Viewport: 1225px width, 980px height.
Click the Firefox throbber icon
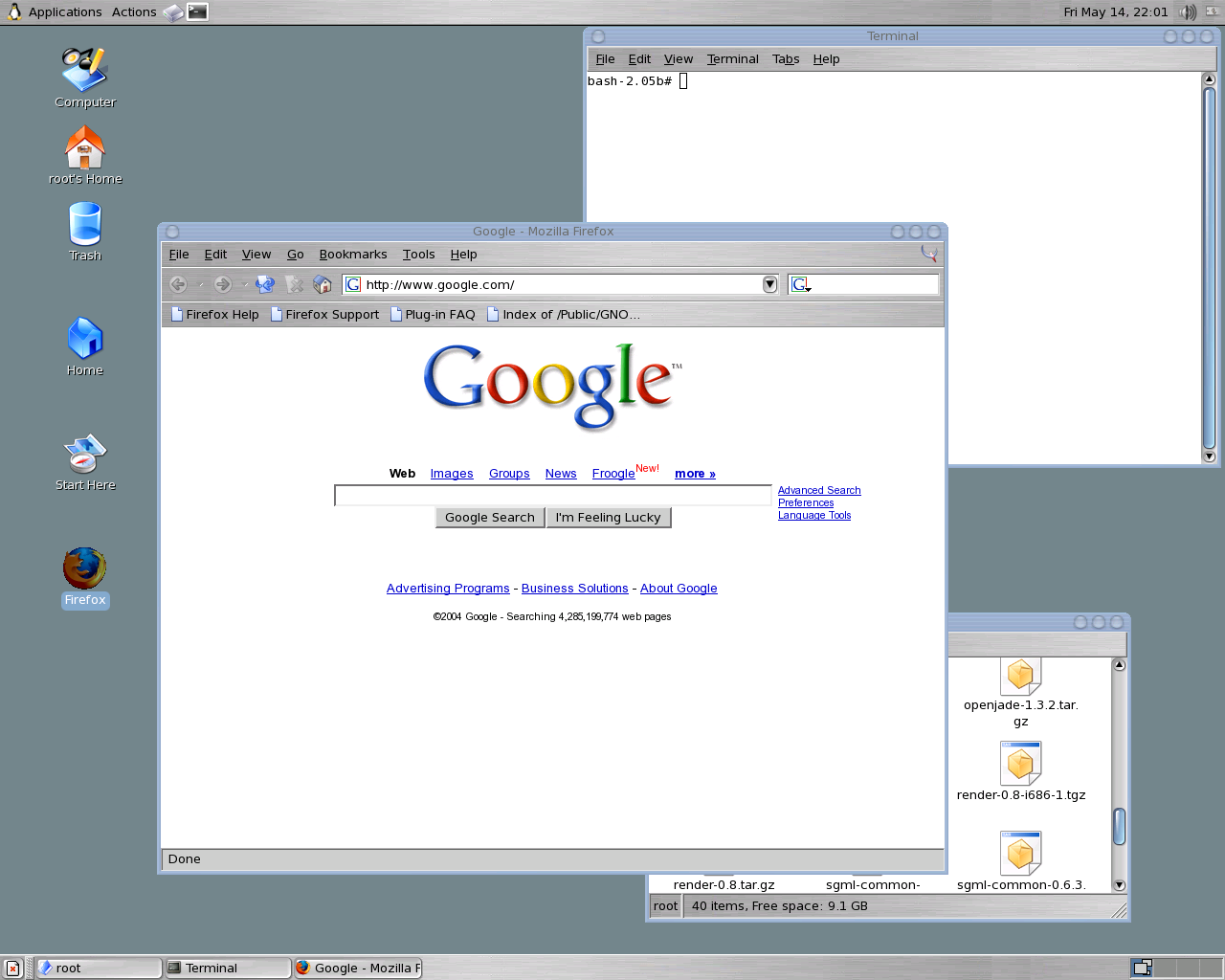click(x=928, y=254)
